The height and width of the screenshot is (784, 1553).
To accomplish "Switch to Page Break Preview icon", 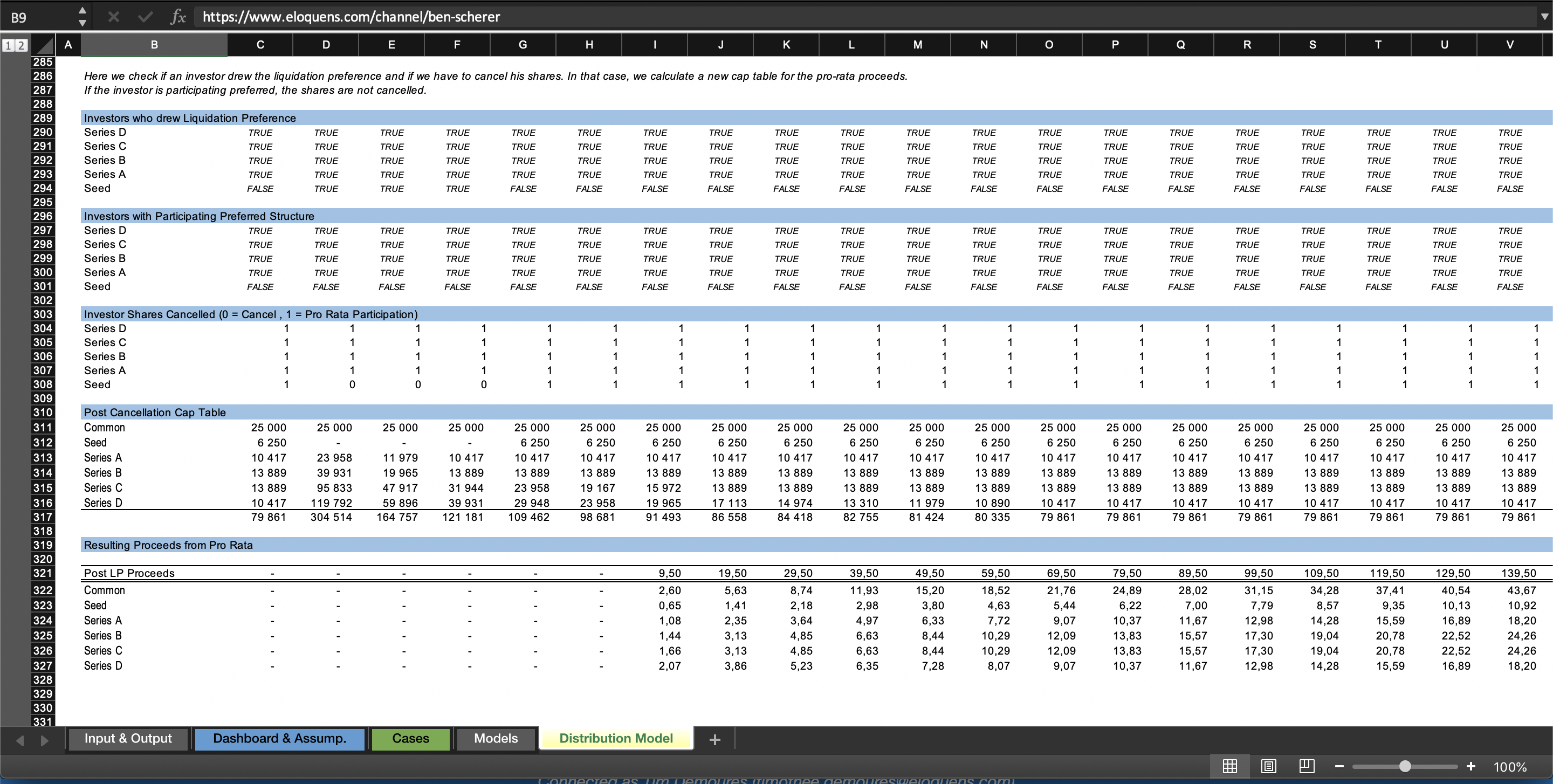I will 1307,766.
